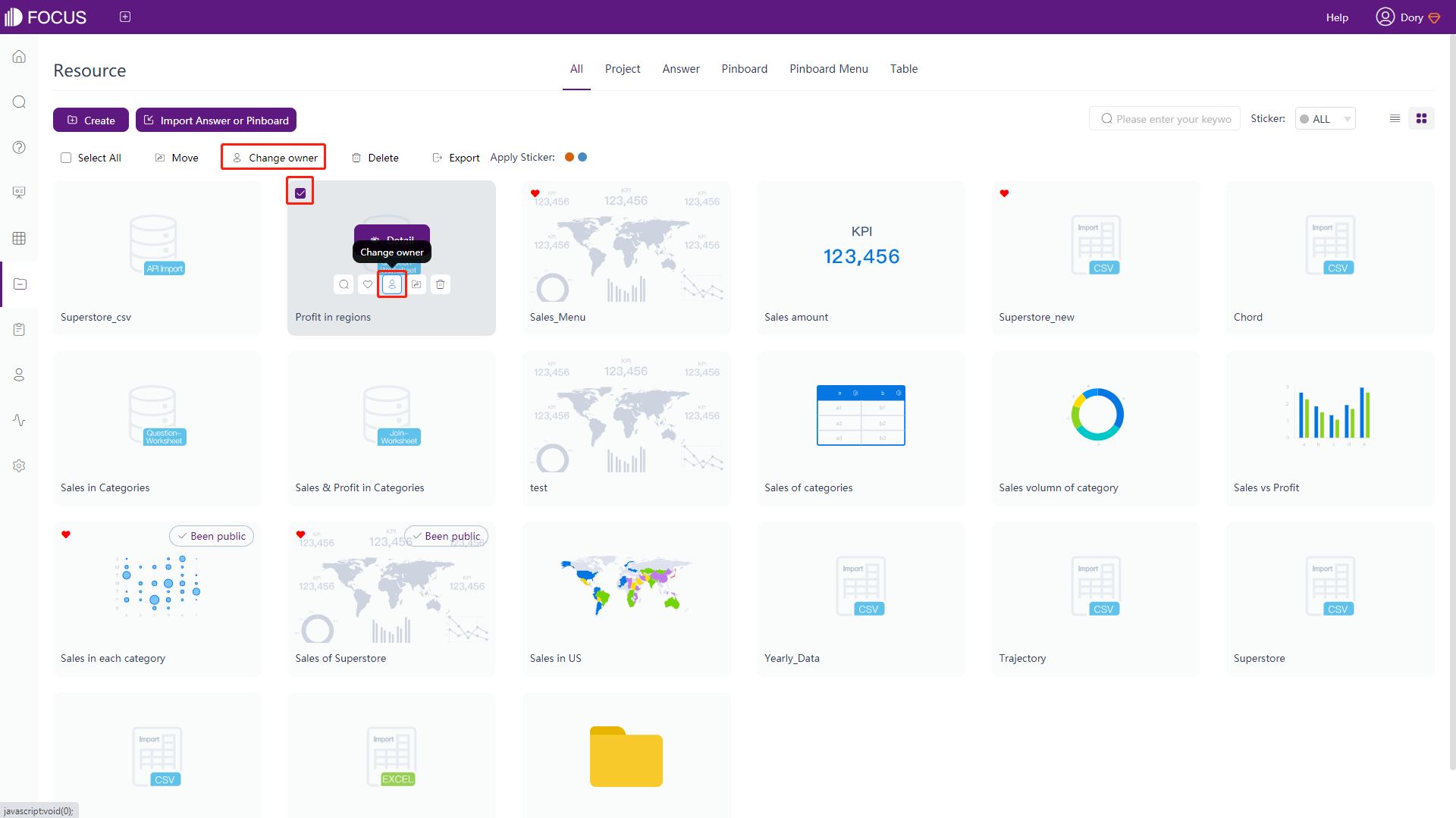
Task: Open the Sales & Profit in Categories worksheet card
Action: point(391,428)
